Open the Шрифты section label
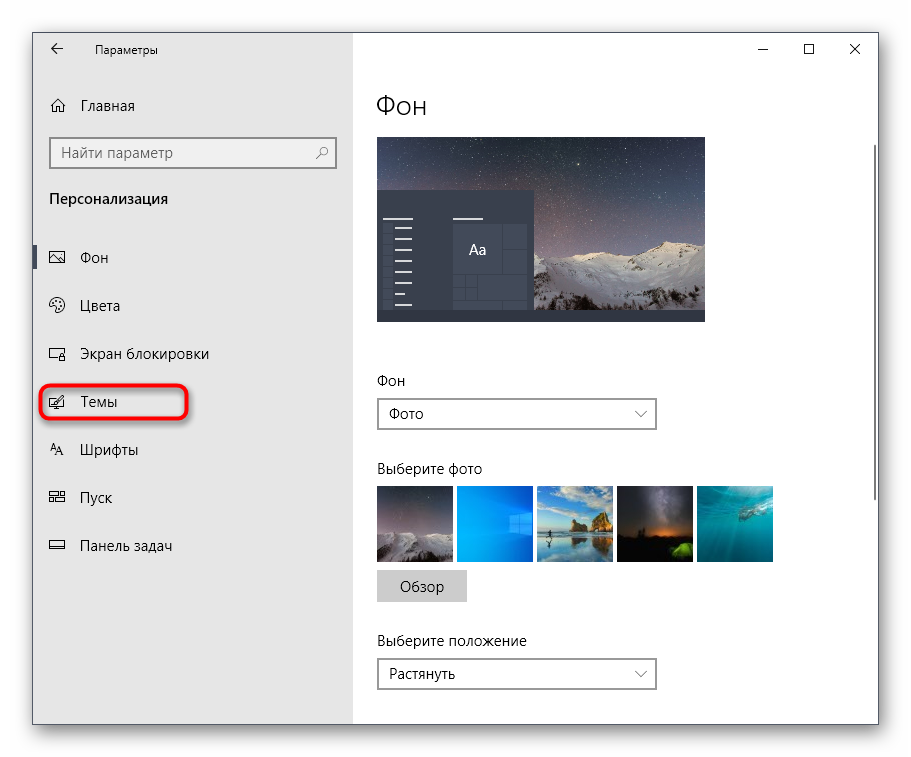The image size is (911, 757). click(x=109, y=450)
